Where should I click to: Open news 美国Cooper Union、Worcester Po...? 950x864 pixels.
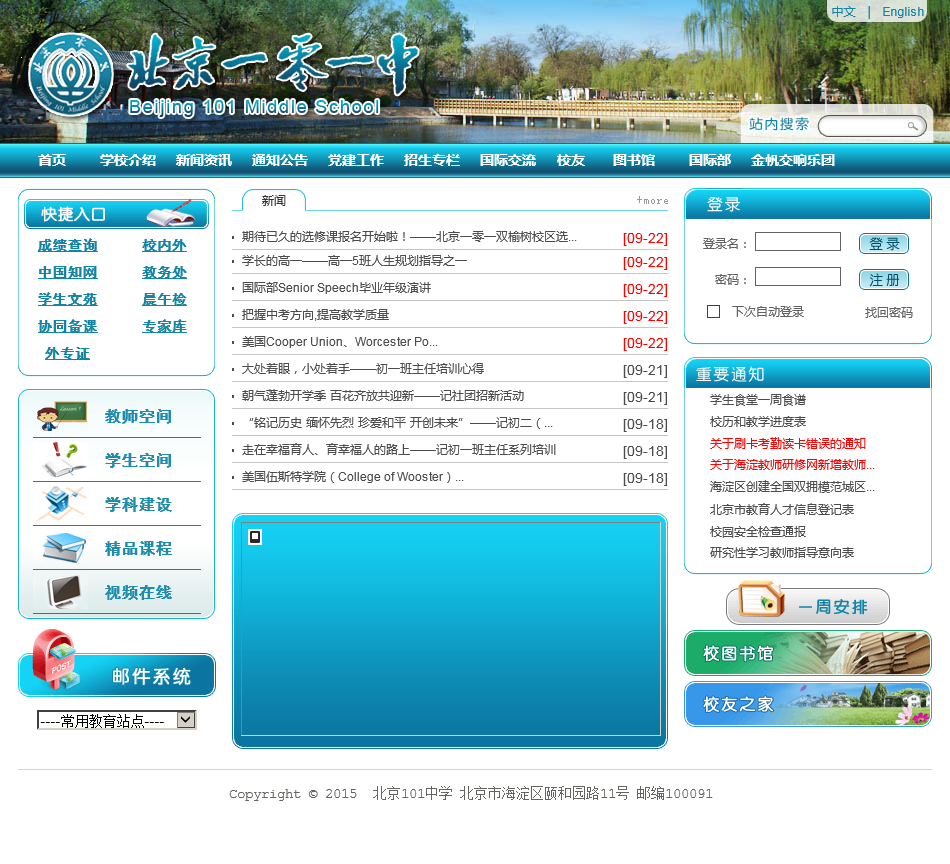[339, 342]
